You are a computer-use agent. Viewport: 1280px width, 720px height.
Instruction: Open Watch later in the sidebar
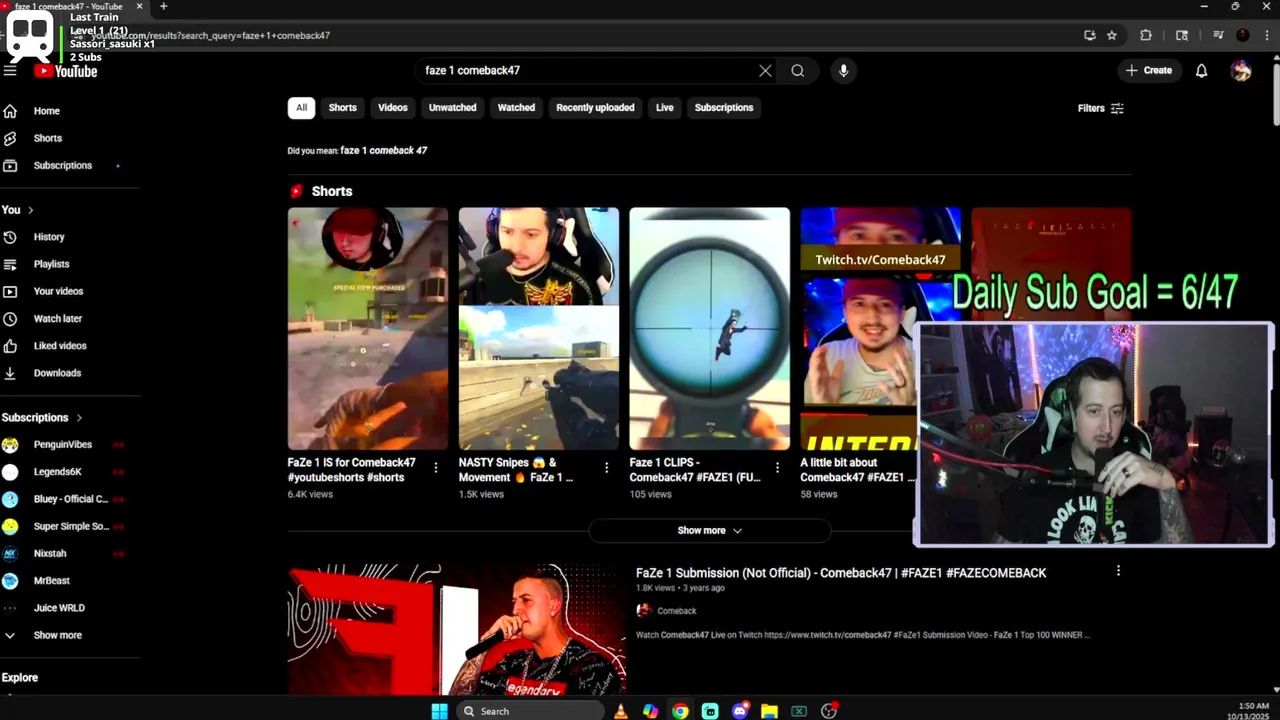(x=58, y=318)
